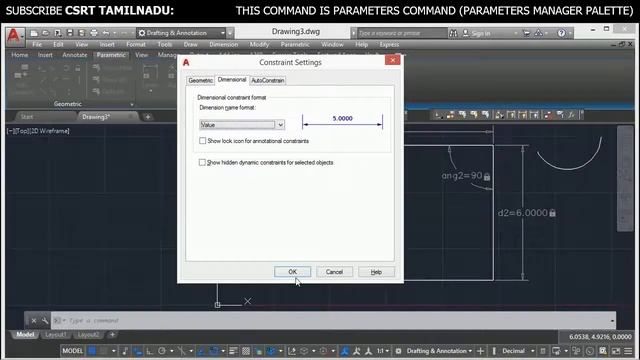This screenshot has width=640, height=360.
Task: Switch to the AutoConstrain tab in dialog
Action: pyautogui.click(x=267, y=80)
